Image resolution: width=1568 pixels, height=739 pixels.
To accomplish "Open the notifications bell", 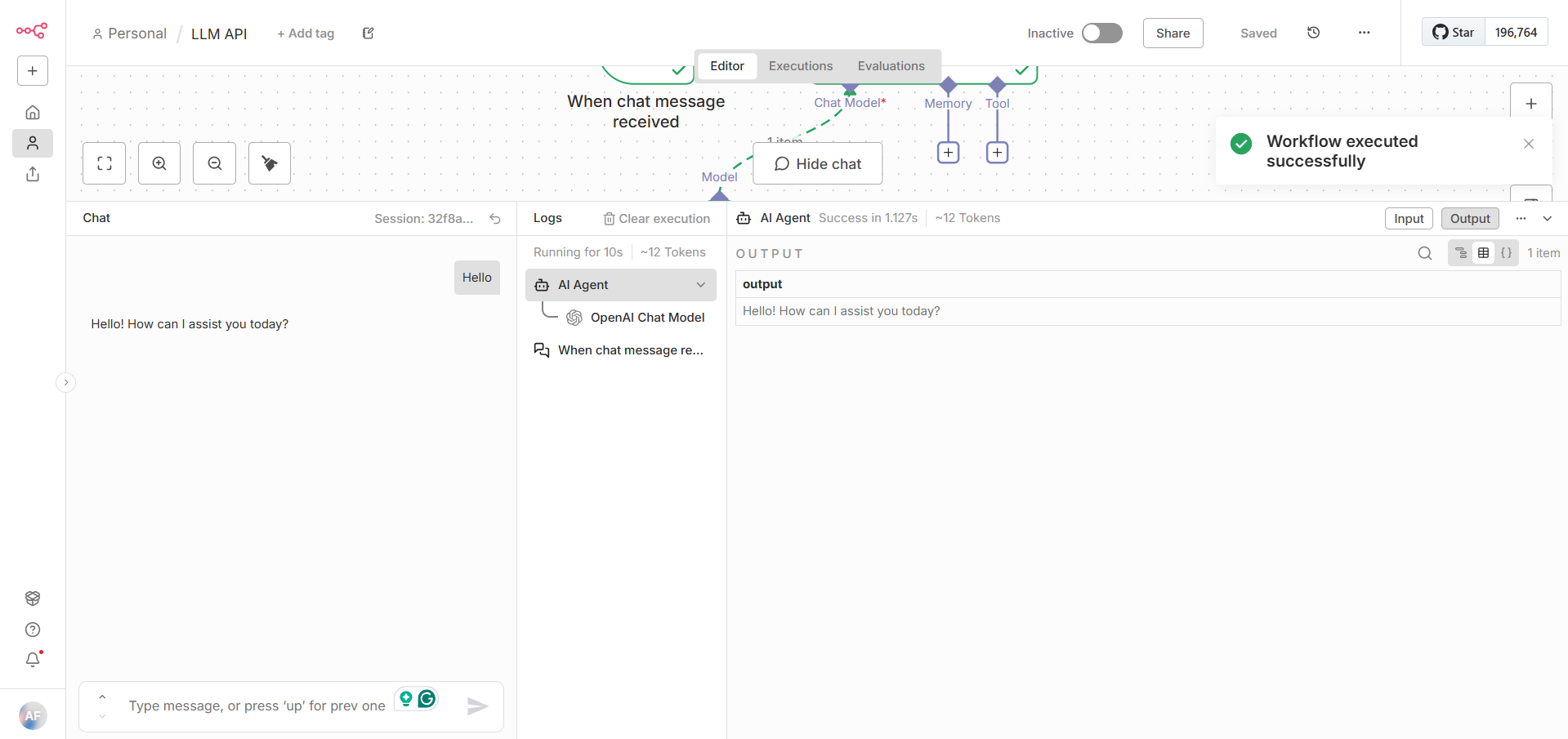I will click(x=33, y=659).
